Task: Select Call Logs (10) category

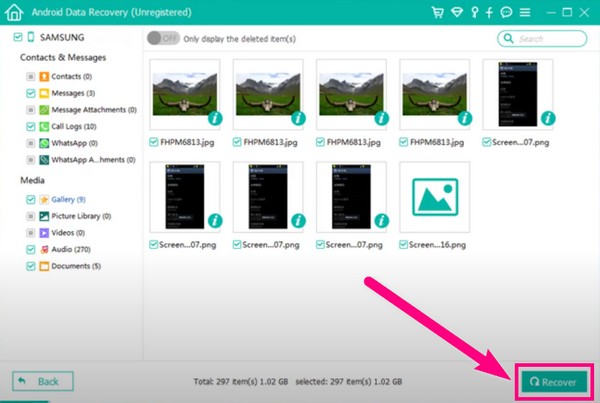Action: [x=72, y=127]
